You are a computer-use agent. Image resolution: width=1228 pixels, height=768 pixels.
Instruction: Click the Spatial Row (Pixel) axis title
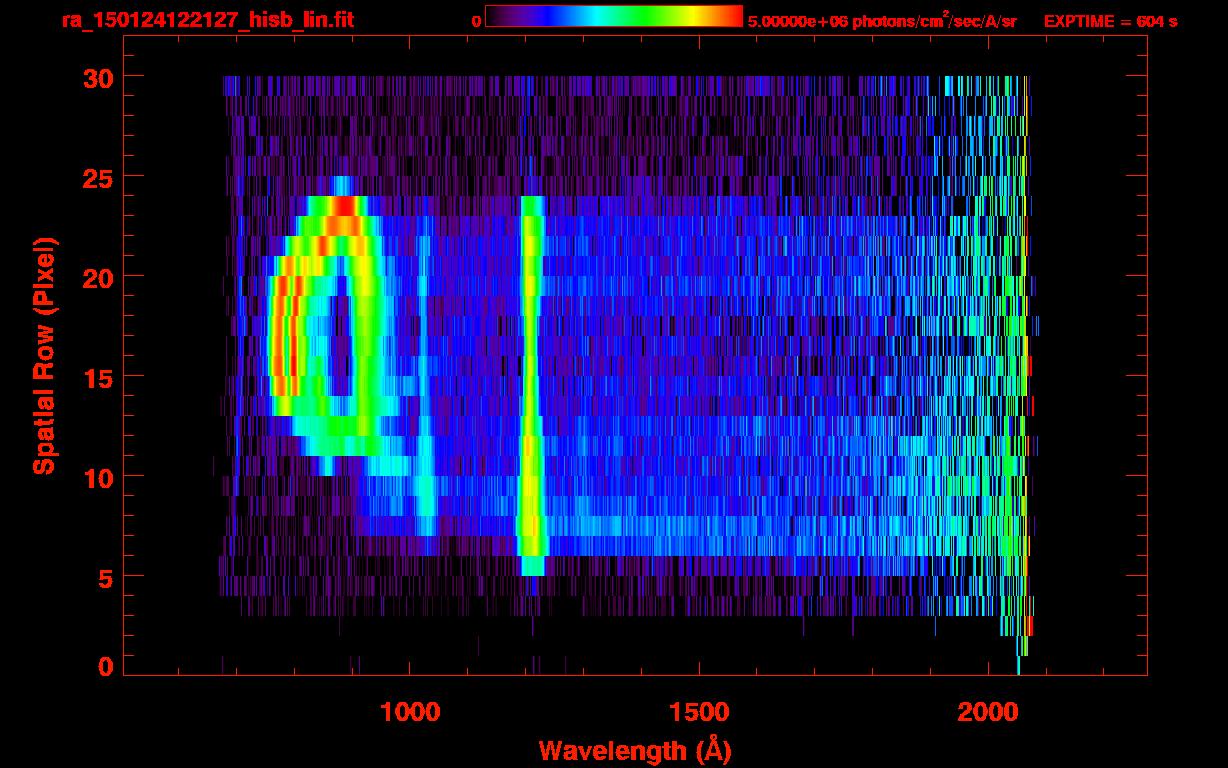(44, 355)
